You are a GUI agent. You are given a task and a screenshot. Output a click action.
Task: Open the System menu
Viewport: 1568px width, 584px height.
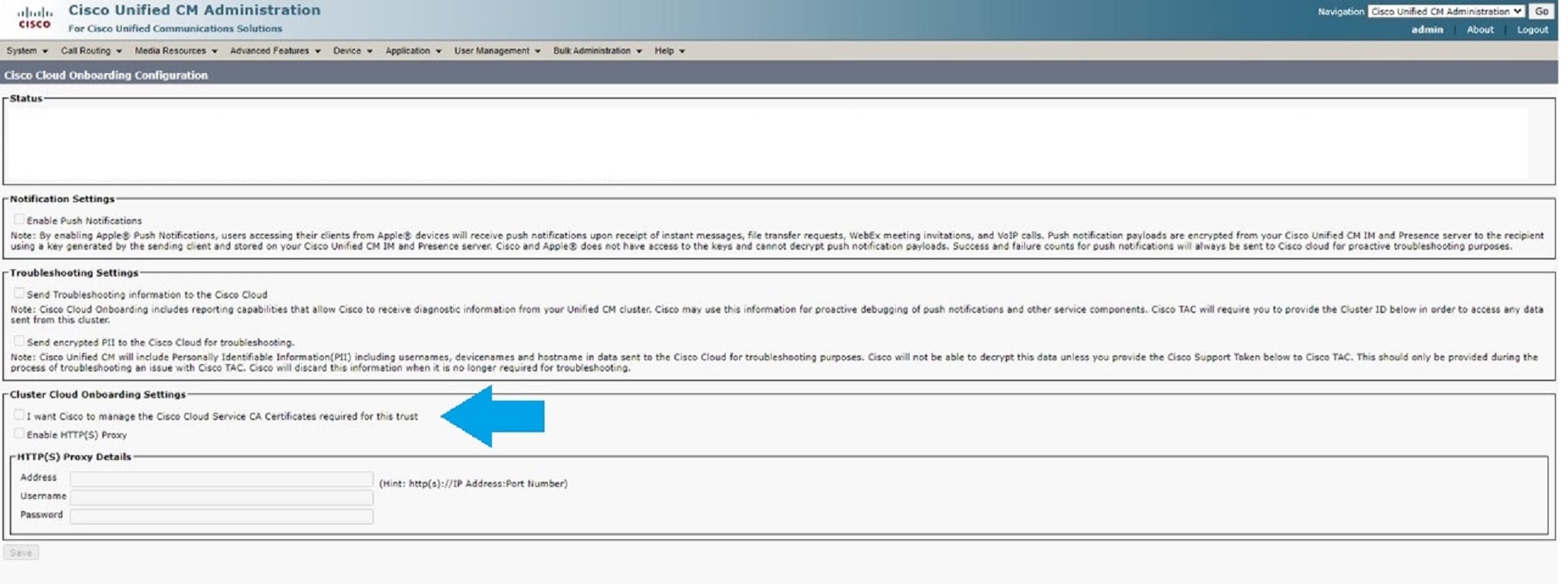coord(27,50)
